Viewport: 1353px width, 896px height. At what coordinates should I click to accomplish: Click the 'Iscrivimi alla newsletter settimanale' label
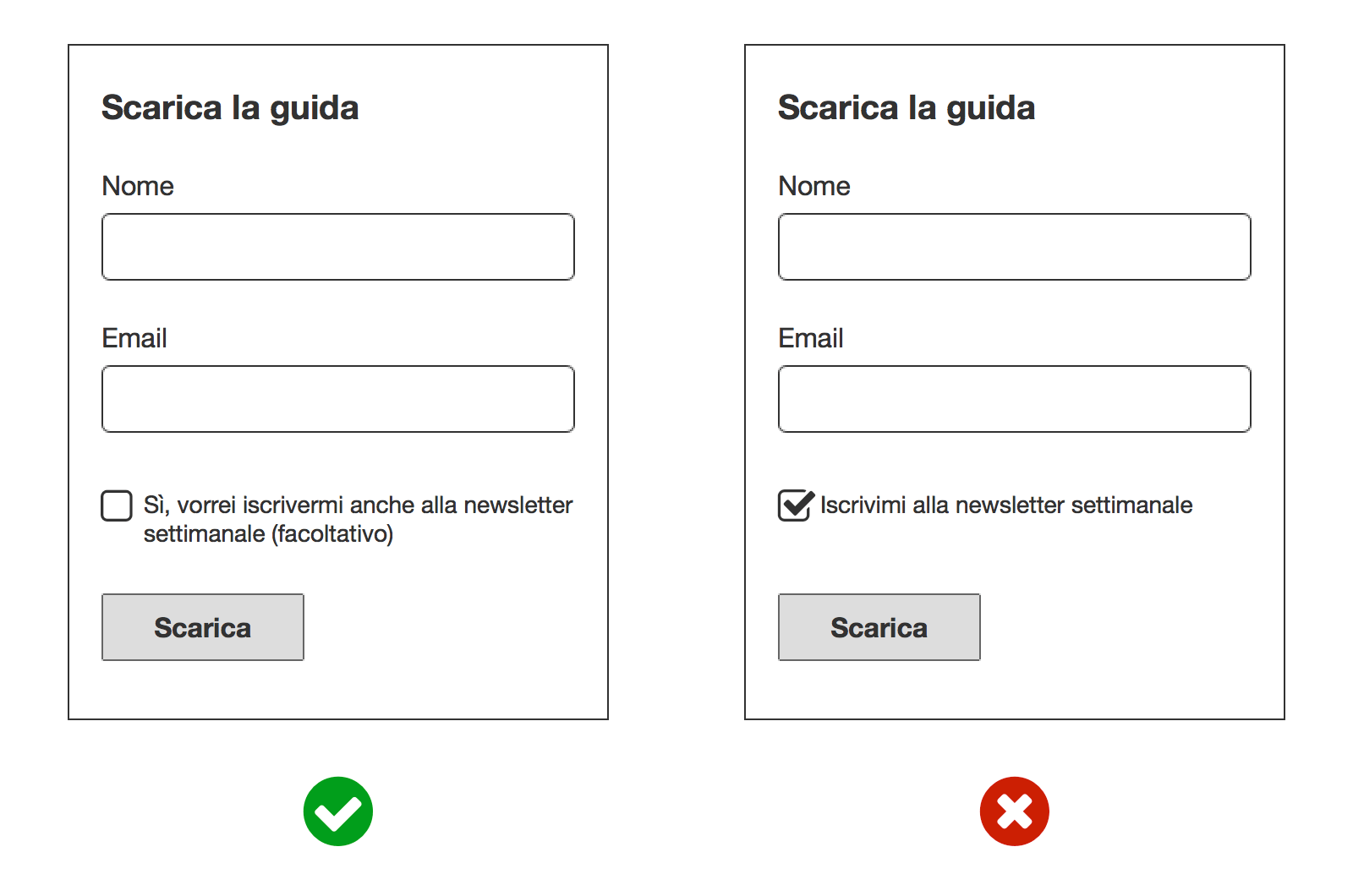click(1006, 505)
